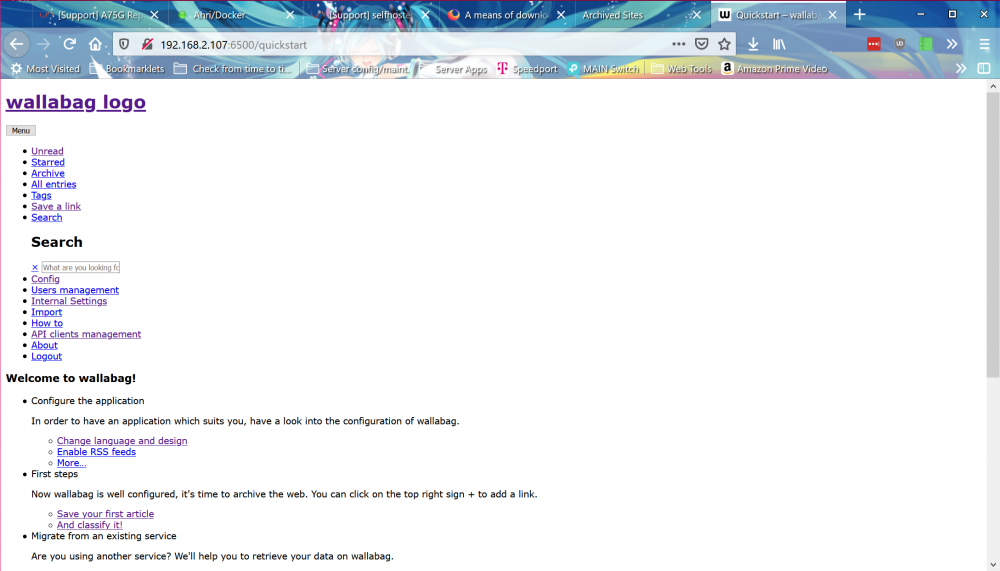Close the Ahri/Docker tab

[290, 15]
